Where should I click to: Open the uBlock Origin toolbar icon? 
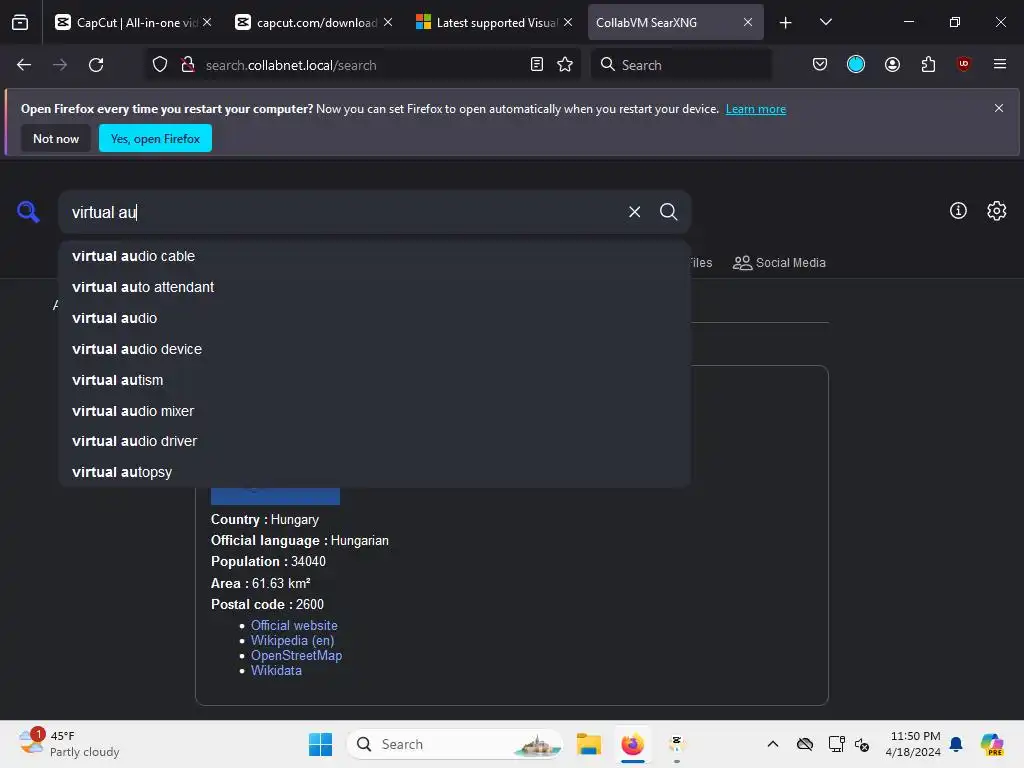(x=963, y=64)
